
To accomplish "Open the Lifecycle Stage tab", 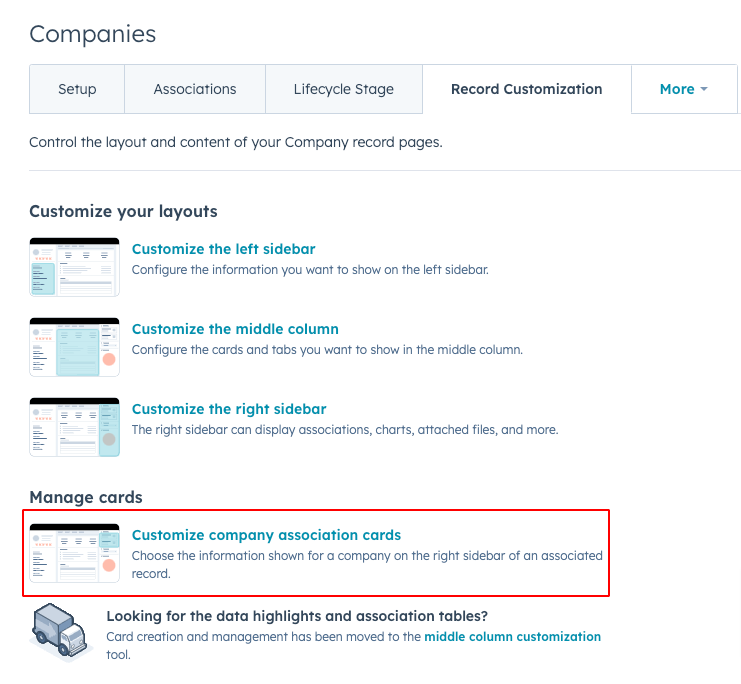I will click(x=344, y=89).
